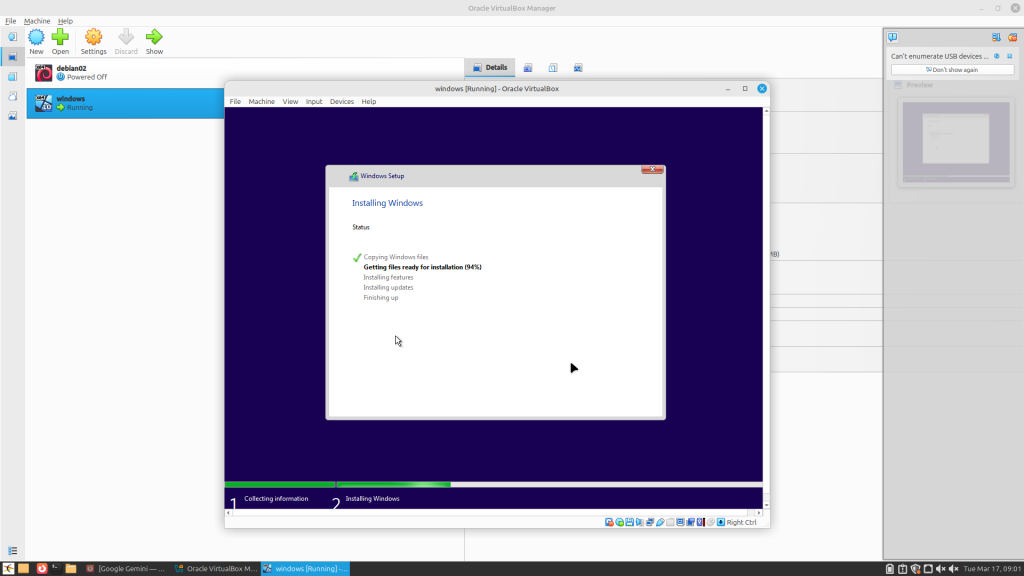The height and width of the screenshot is (576, 1024).
Task: Click the network indicator in the VM status bar
Action: click(650, 522)
